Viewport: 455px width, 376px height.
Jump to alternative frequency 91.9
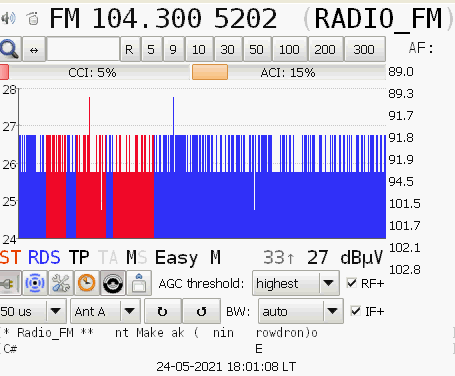(x=401, y=160)
